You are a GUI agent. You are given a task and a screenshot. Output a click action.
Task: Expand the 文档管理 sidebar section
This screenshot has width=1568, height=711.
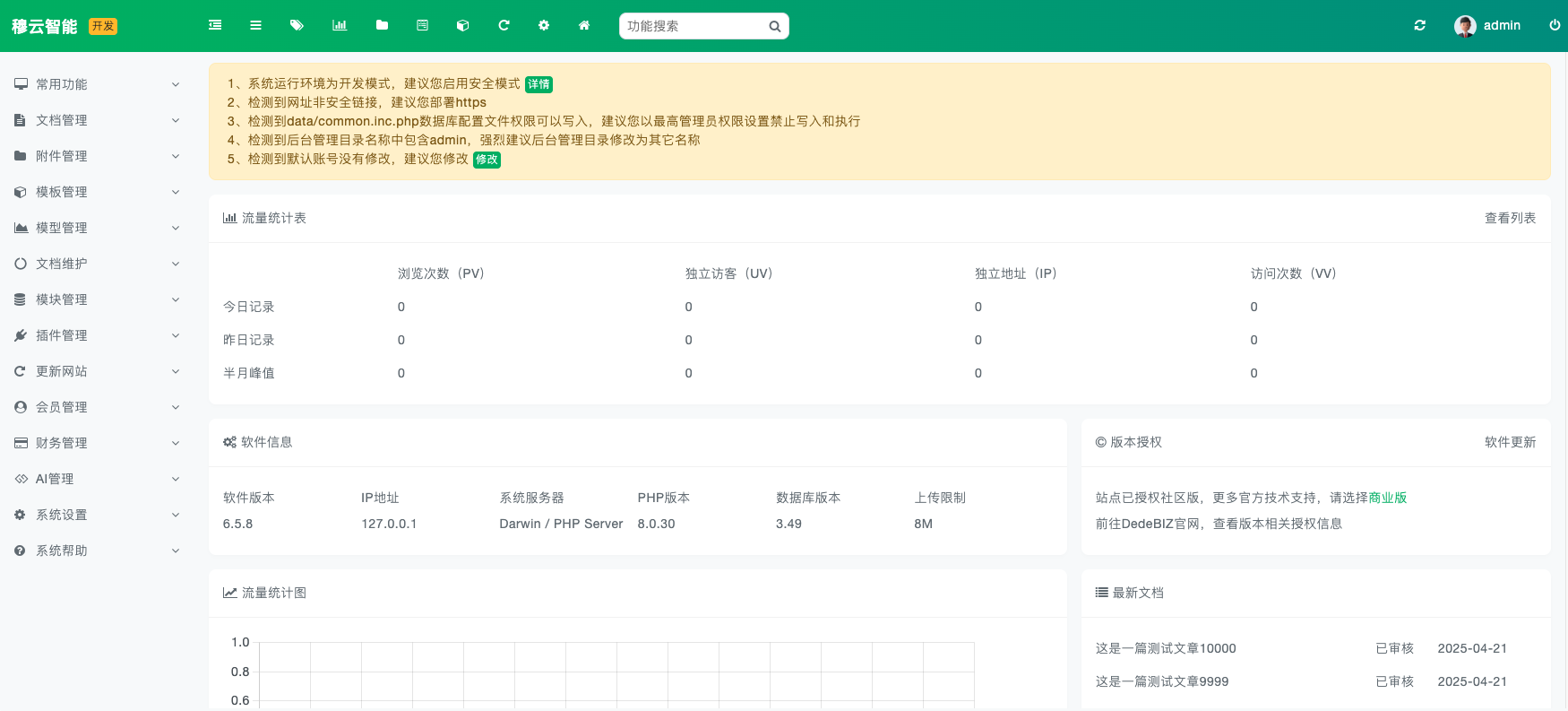tap(97, 120)
